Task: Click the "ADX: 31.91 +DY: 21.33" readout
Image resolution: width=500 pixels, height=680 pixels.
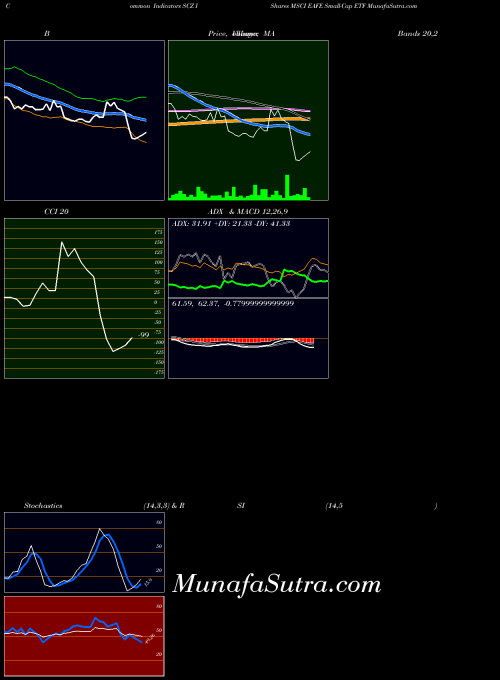Action: coord(212,224)
